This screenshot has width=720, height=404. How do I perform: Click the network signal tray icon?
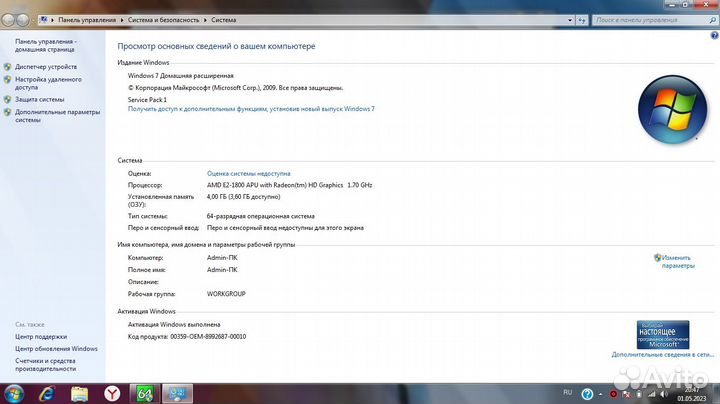(x=652, y=394)
